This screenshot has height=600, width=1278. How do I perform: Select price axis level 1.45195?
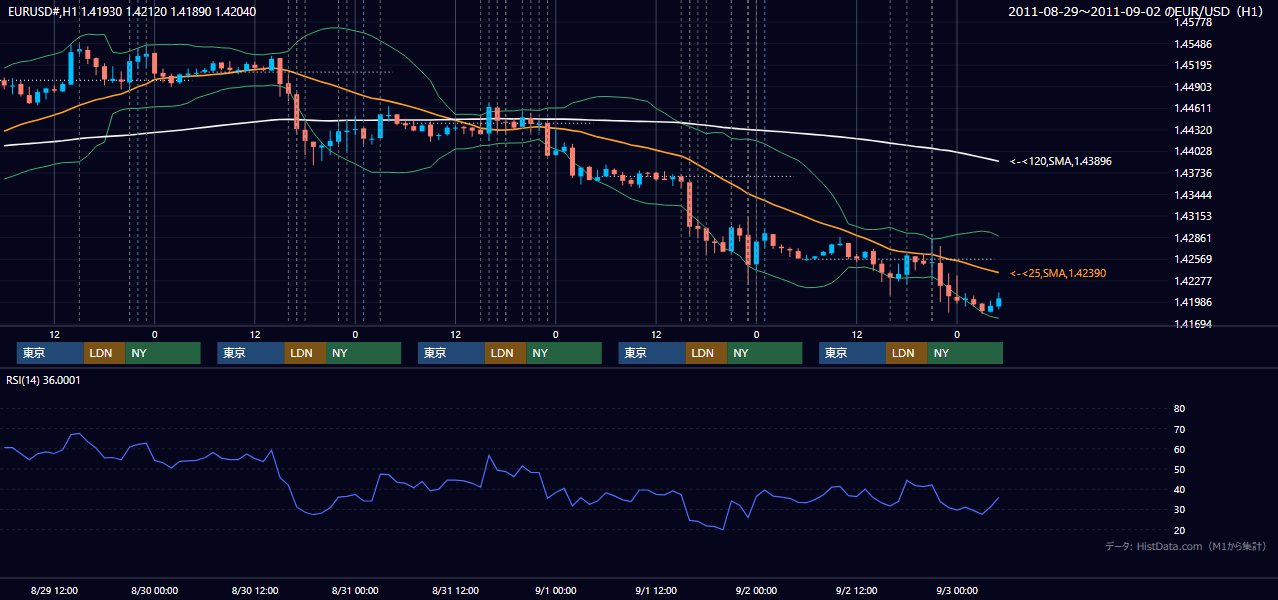pyautogui.click(x=1192, y=66)
